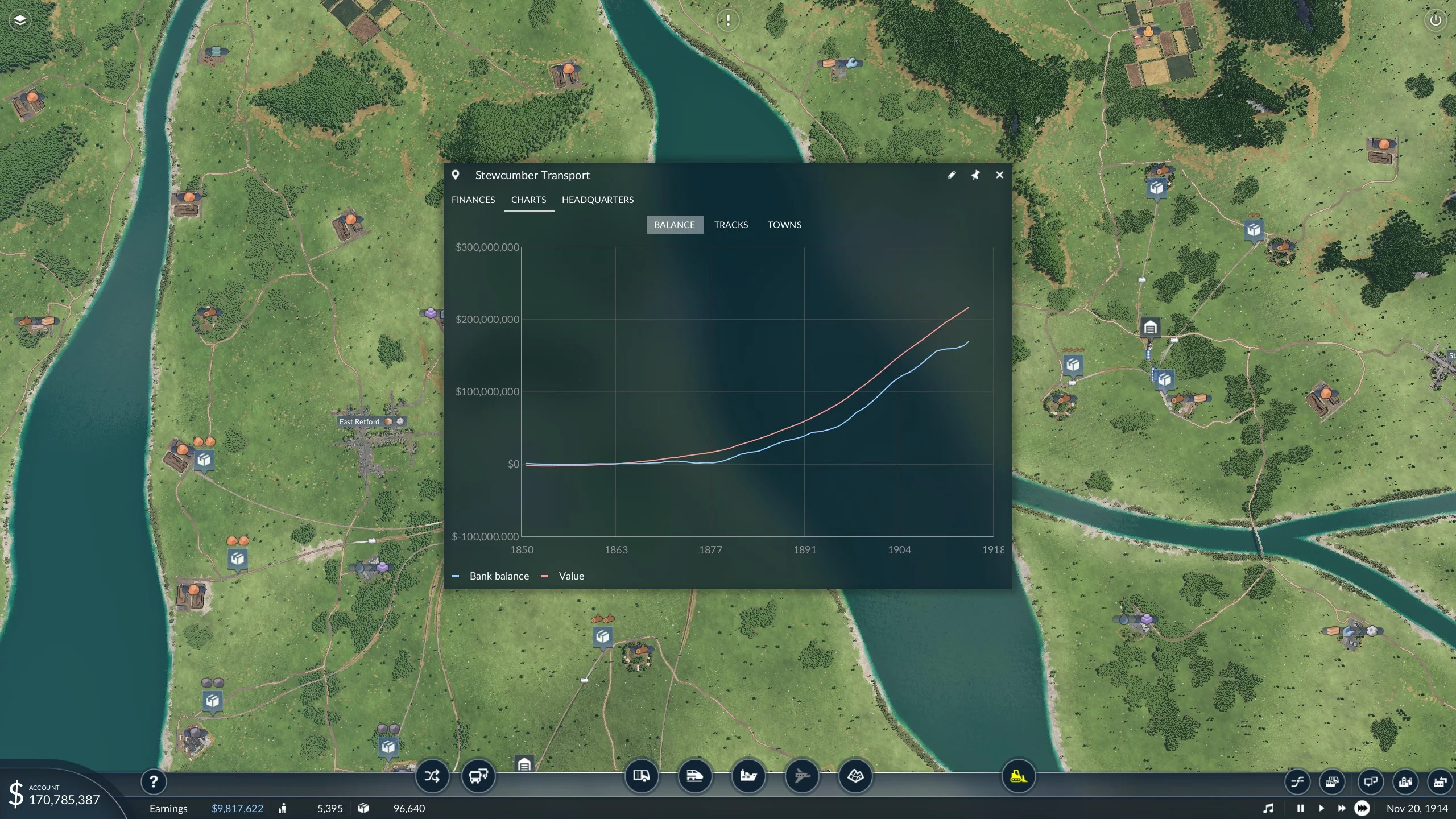The width and height of the screenshot is (1456, 819).
Task: Click the $9,817,622 earnings value
Action: pyautogui.click(x=237, y=809)
